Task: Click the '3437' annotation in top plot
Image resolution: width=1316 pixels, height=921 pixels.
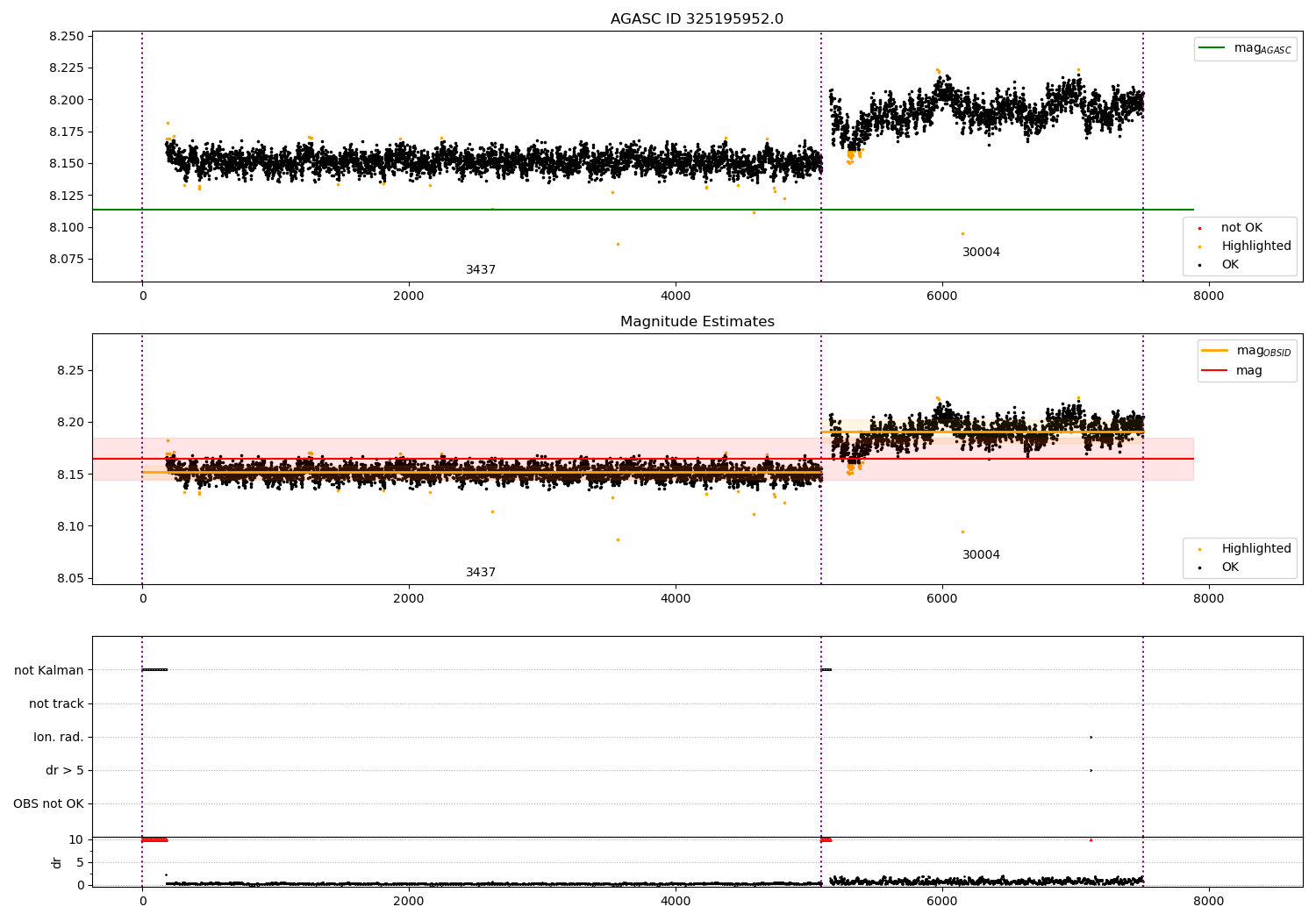Action: tap(481, 270)
